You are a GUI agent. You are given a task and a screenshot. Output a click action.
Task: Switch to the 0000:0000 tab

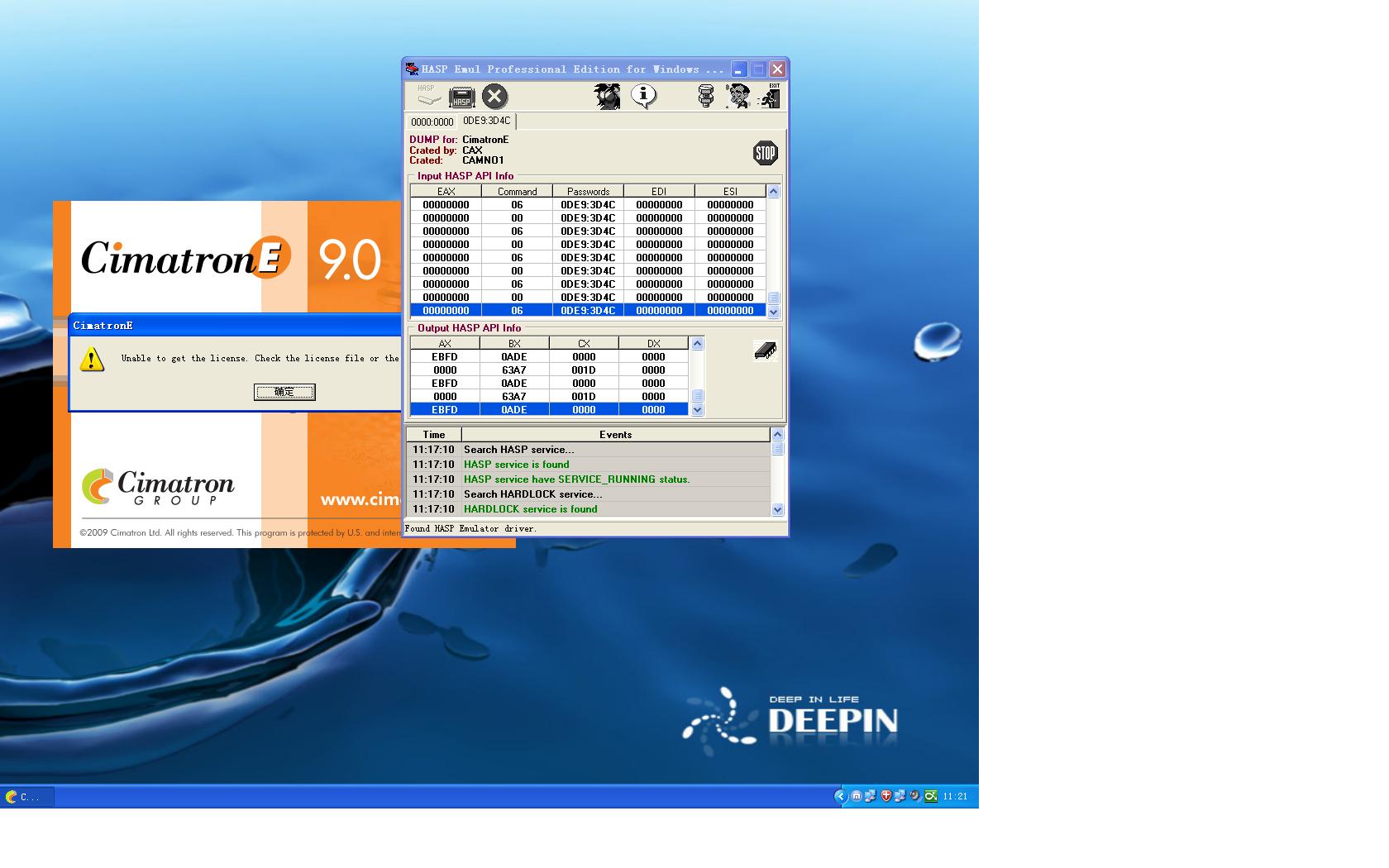(x=432, y=122)
